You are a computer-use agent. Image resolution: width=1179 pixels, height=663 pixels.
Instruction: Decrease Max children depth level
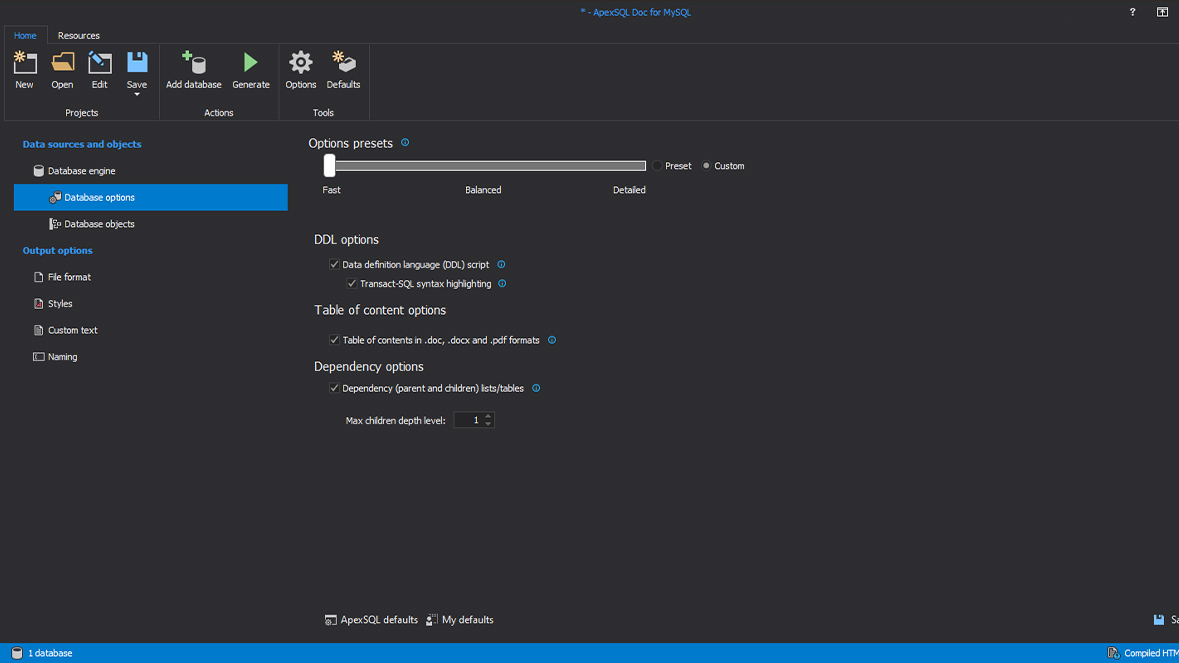[x=488, y=424]
